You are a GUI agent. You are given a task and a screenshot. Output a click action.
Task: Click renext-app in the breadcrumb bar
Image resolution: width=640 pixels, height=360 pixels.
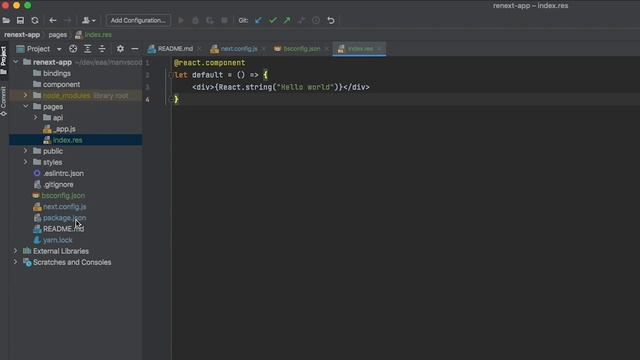click(22, 35)
